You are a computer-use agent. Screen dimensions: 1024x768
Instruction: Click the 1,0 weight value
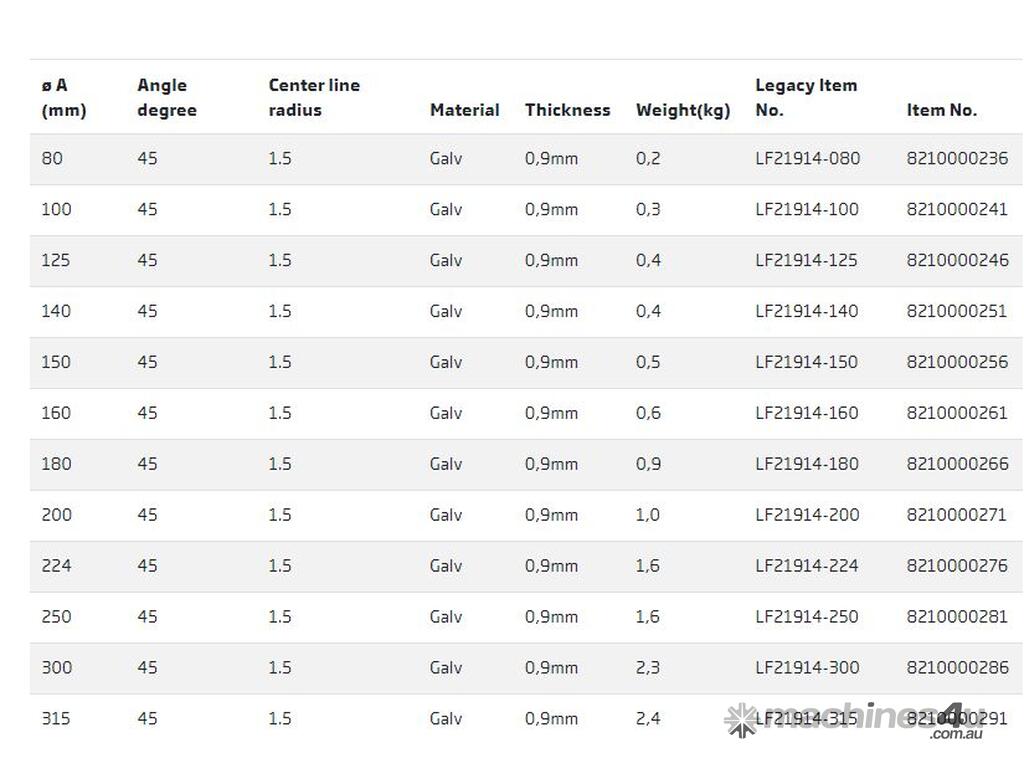pyautogui.click(x=648, y=515)
